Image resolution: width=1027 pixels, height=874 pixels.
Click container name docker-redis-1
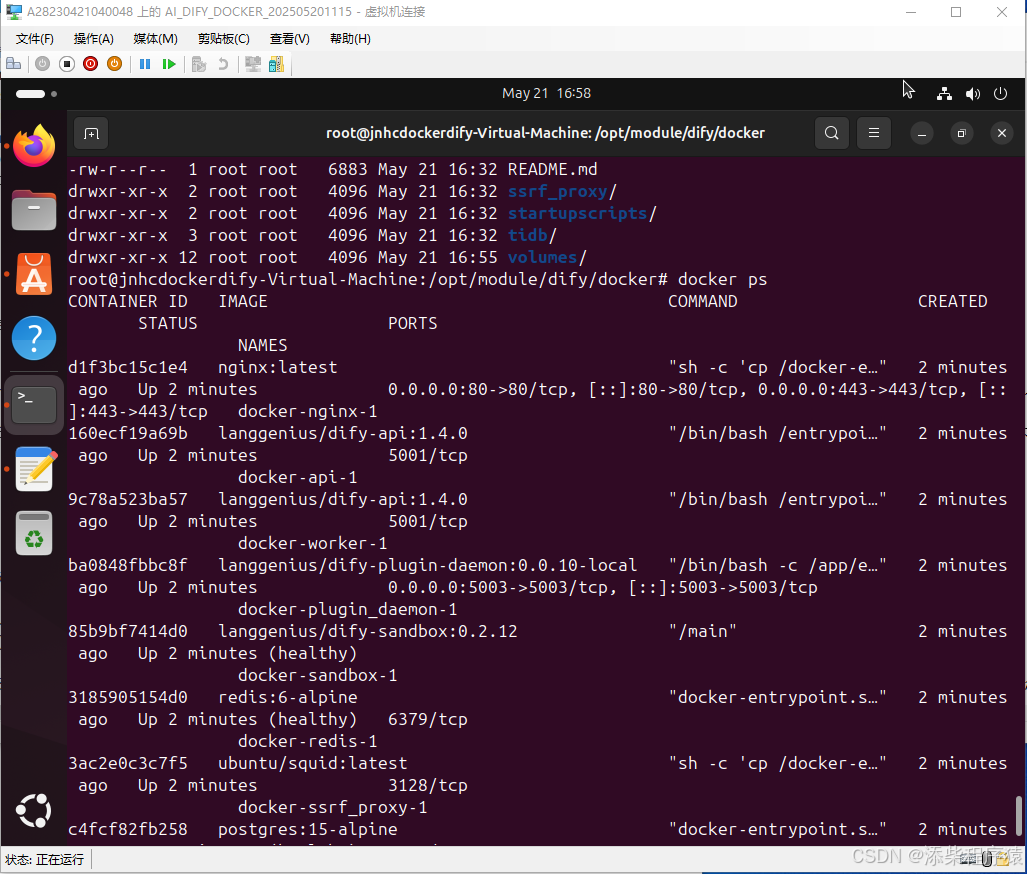pyautogui.click(x=307, y=742)
